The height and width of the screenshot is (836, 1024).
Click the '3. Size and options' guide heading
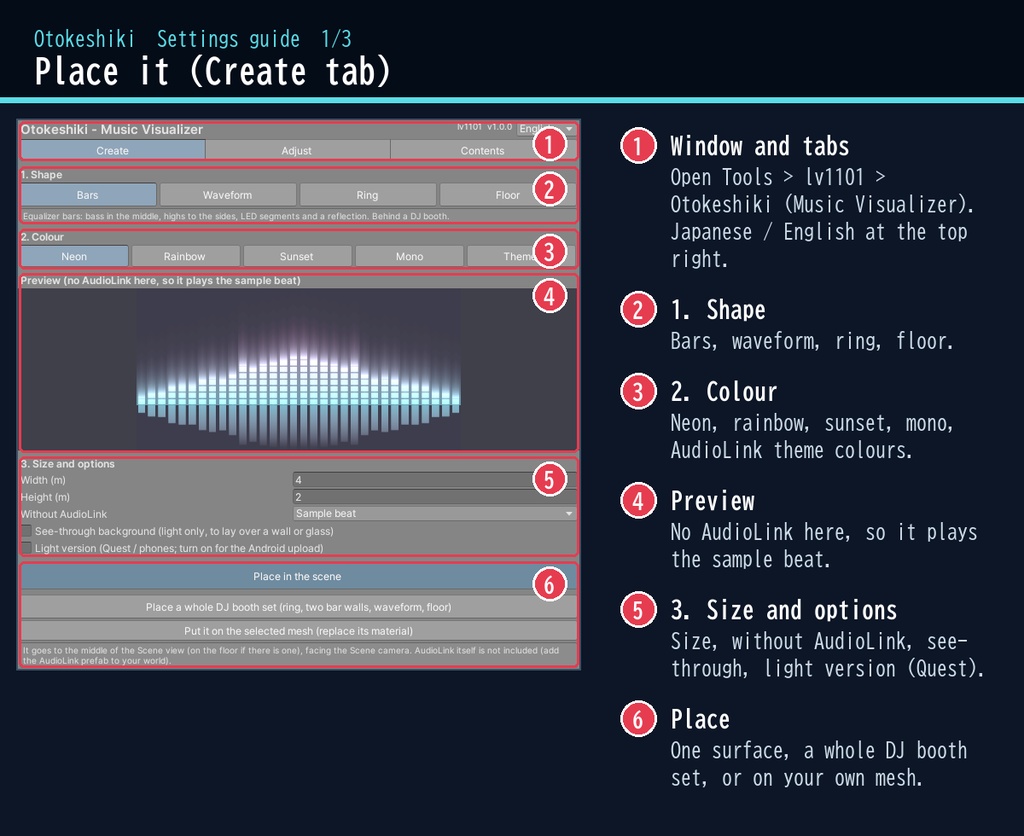tap(784, 610)
